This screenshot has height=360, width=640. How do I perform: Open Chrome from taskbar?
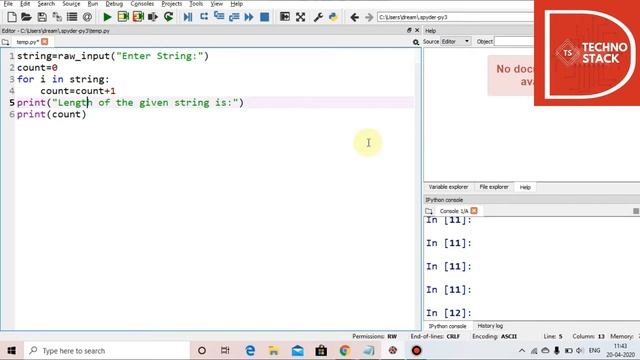click(x=344, y=351)
